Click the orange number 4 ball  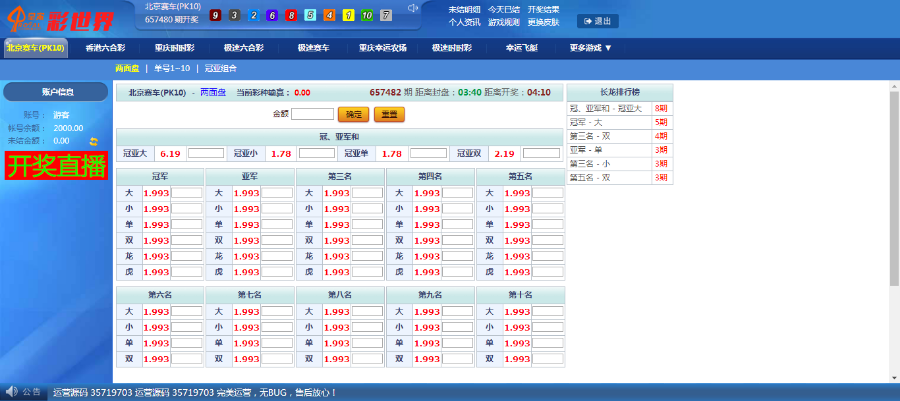point(329,15)
